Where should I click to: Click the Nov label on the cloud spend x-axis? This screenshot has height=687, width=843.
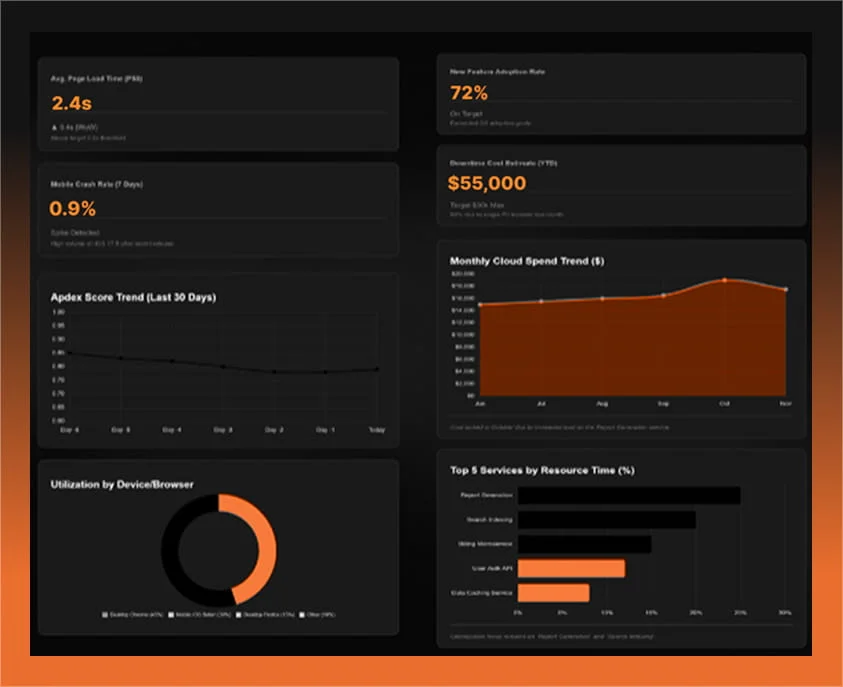(x=785, y=404)
